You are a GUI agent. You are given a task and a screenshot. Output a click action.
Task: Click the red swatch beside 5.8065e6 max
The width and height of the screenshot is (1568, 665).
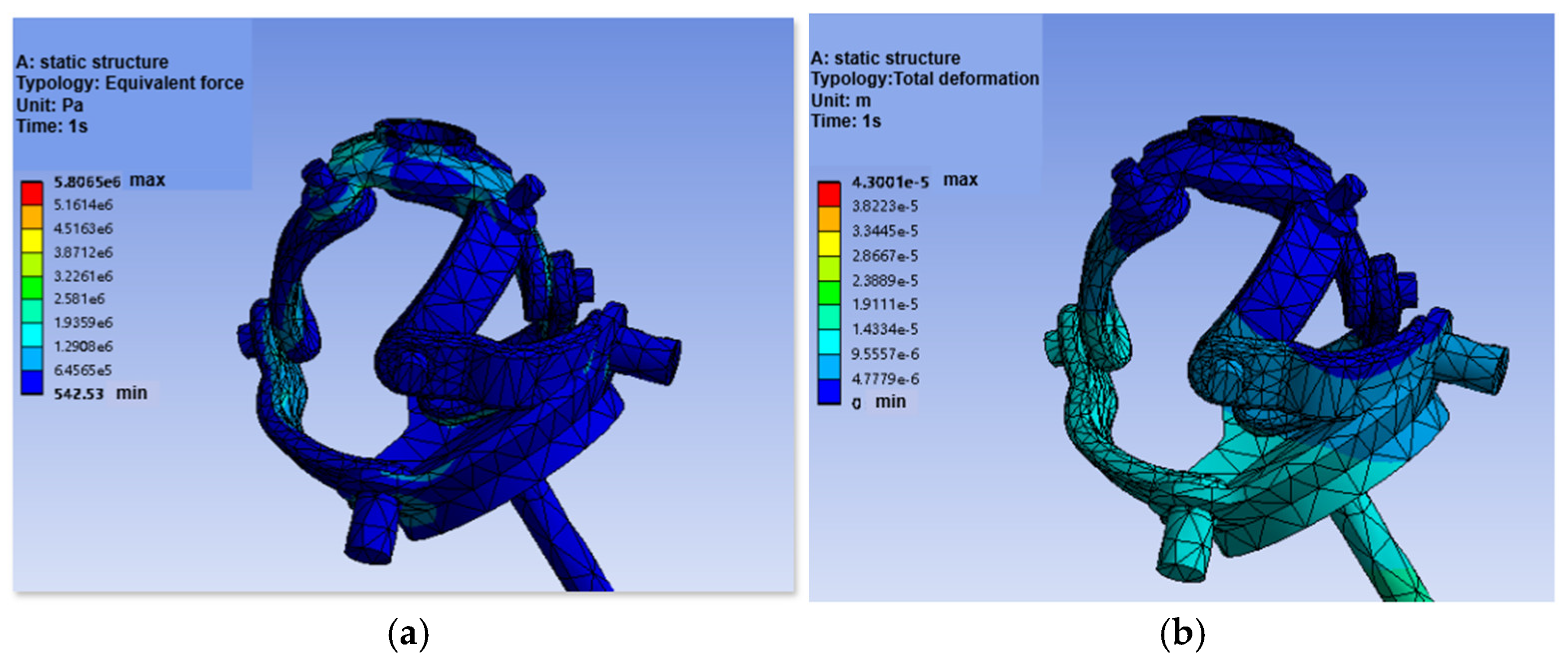tap(31, 193)
